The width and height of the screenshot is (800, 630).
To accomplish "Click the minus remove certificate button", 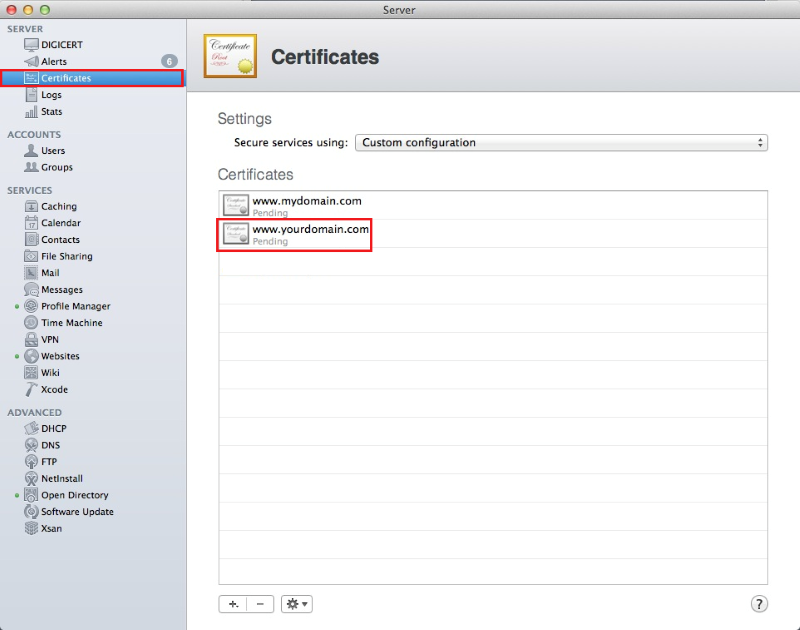I will pos(260,604).
